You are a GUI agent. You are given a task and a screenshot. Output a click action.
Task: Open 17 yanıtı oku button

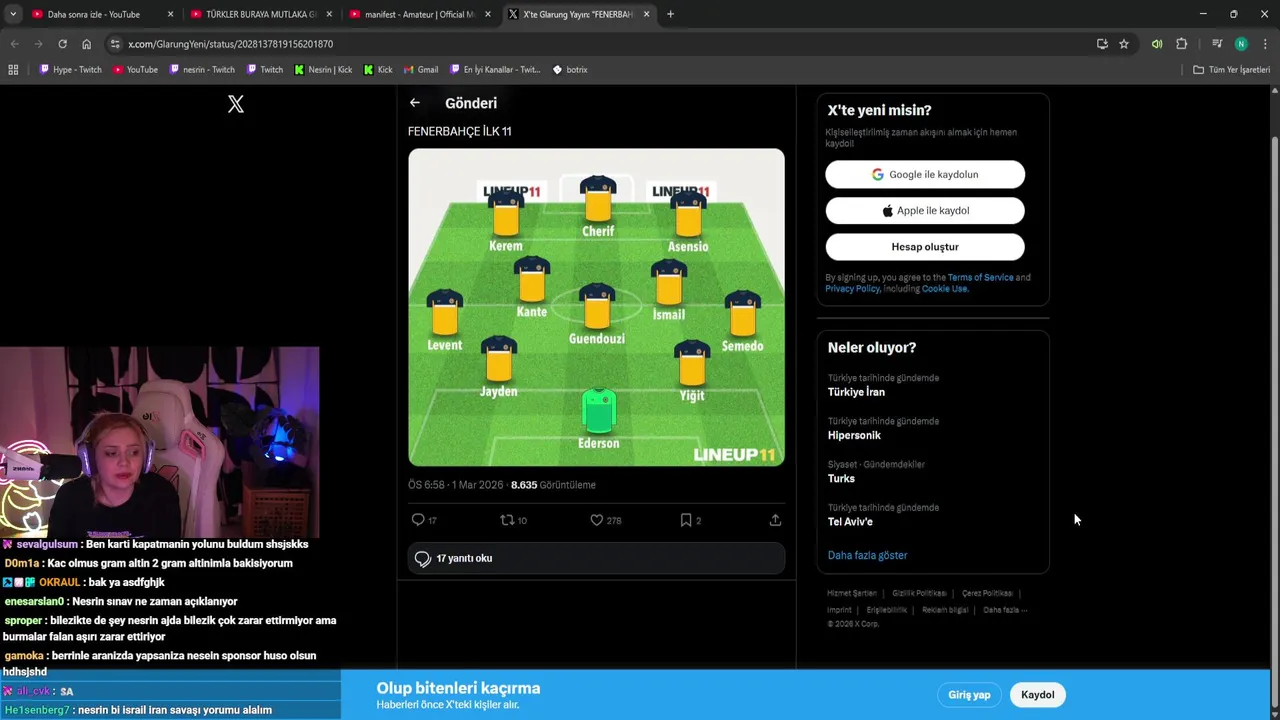[596, 558]
